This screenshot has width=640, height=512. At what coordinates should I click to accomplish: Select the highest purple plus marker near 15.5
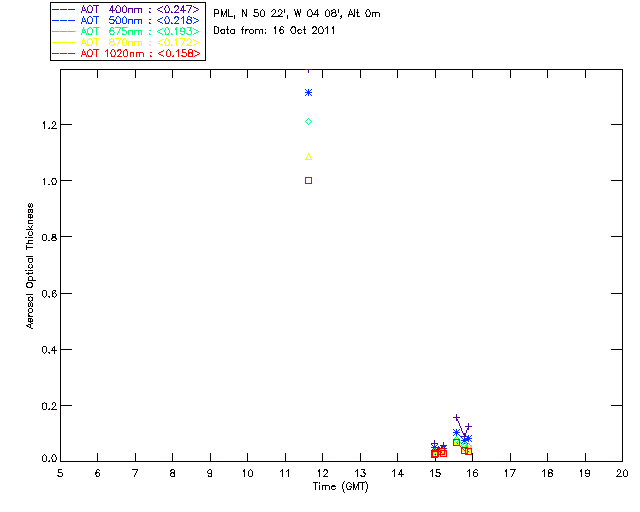click(x=457, y=418)
